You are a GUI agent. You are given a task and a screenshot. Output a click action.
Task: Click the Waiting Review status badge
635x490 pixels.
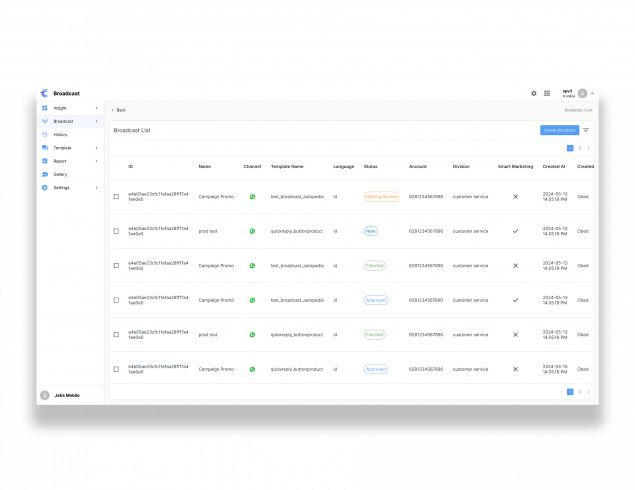pyautogui.click(x=381, y=197)
